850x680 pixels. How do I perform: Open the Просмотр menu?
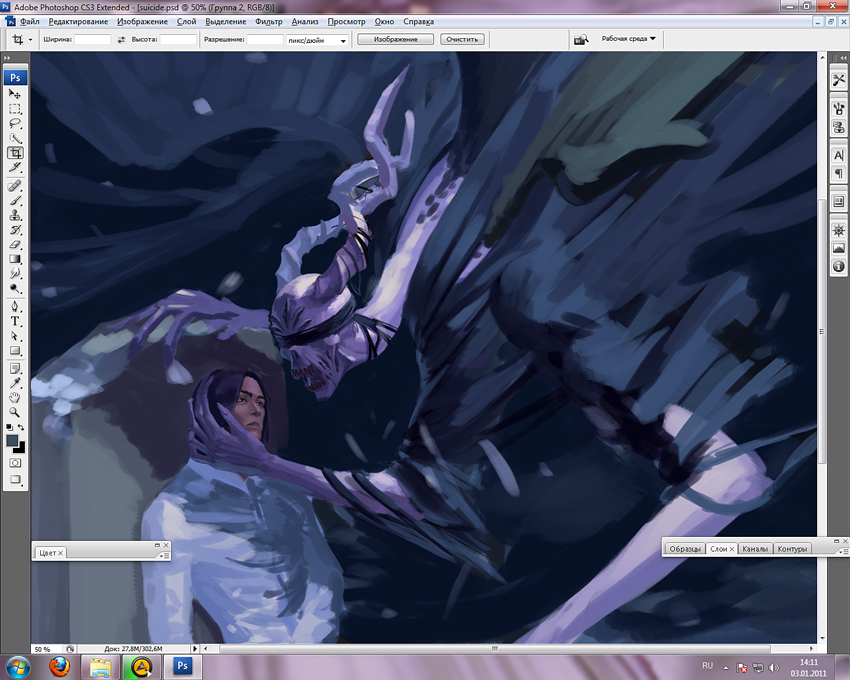(x=346, y=22)
